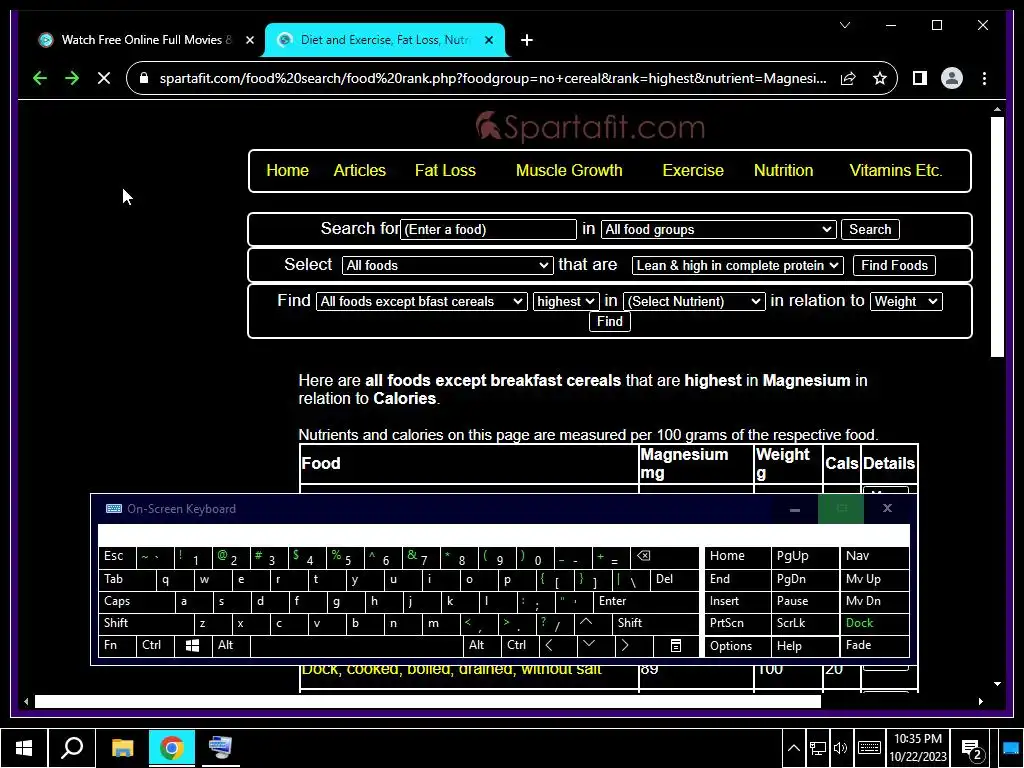Toggle left Ctrl key on On-Screen Keyboard
This screenshot has height=768, width=1024.
coord(155,646)
